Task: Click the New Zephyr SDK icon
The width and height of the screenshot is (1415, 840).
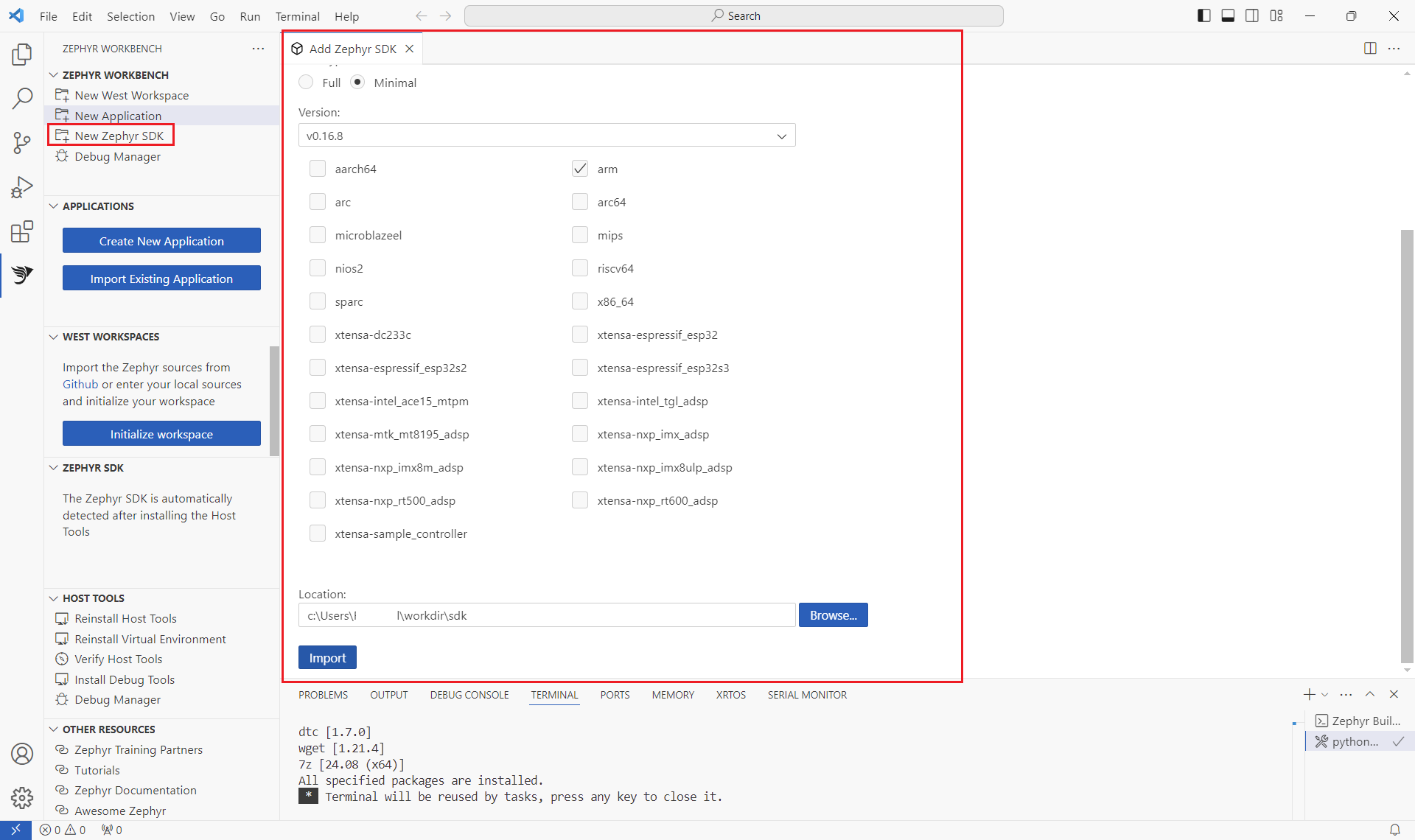Action: [x=64, y=136]
